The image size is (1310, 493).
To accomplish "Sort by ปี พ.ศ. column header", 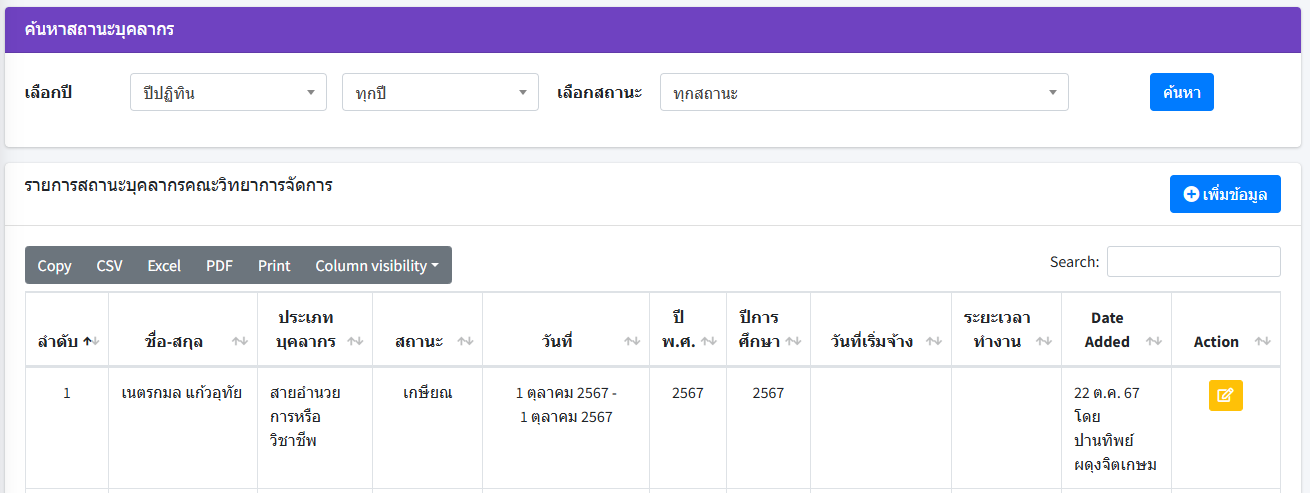I will pyautogui.click(x=708, y=342).
